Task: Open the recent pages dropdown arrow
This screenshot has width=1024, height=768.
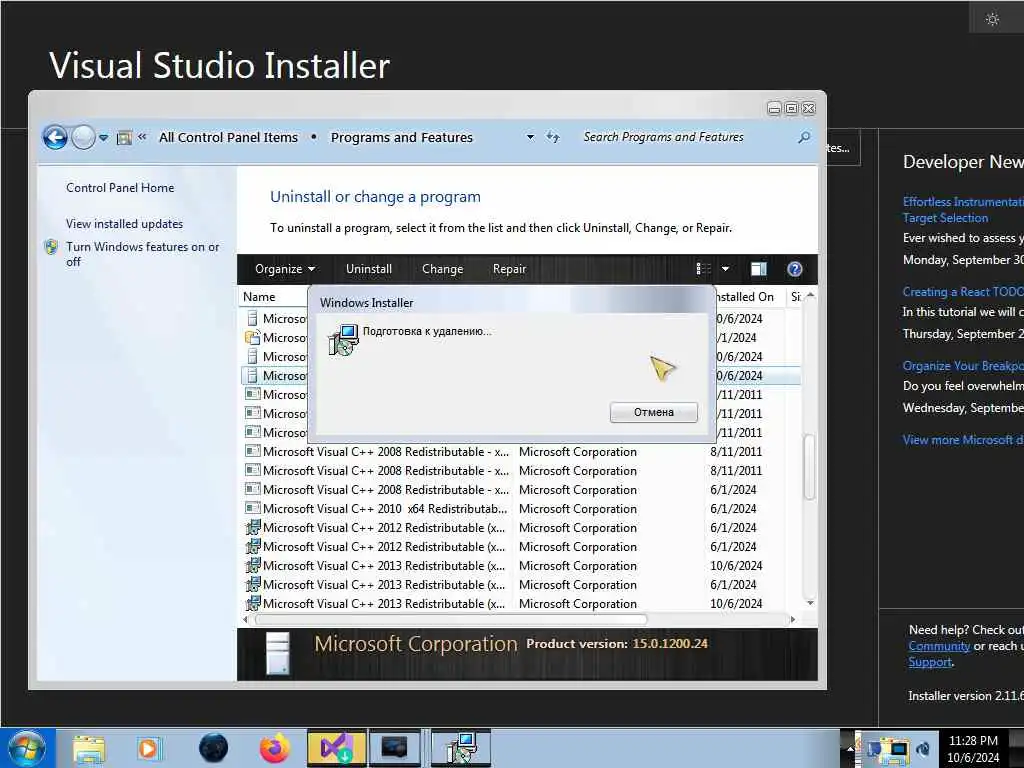Action: (103, 138)
